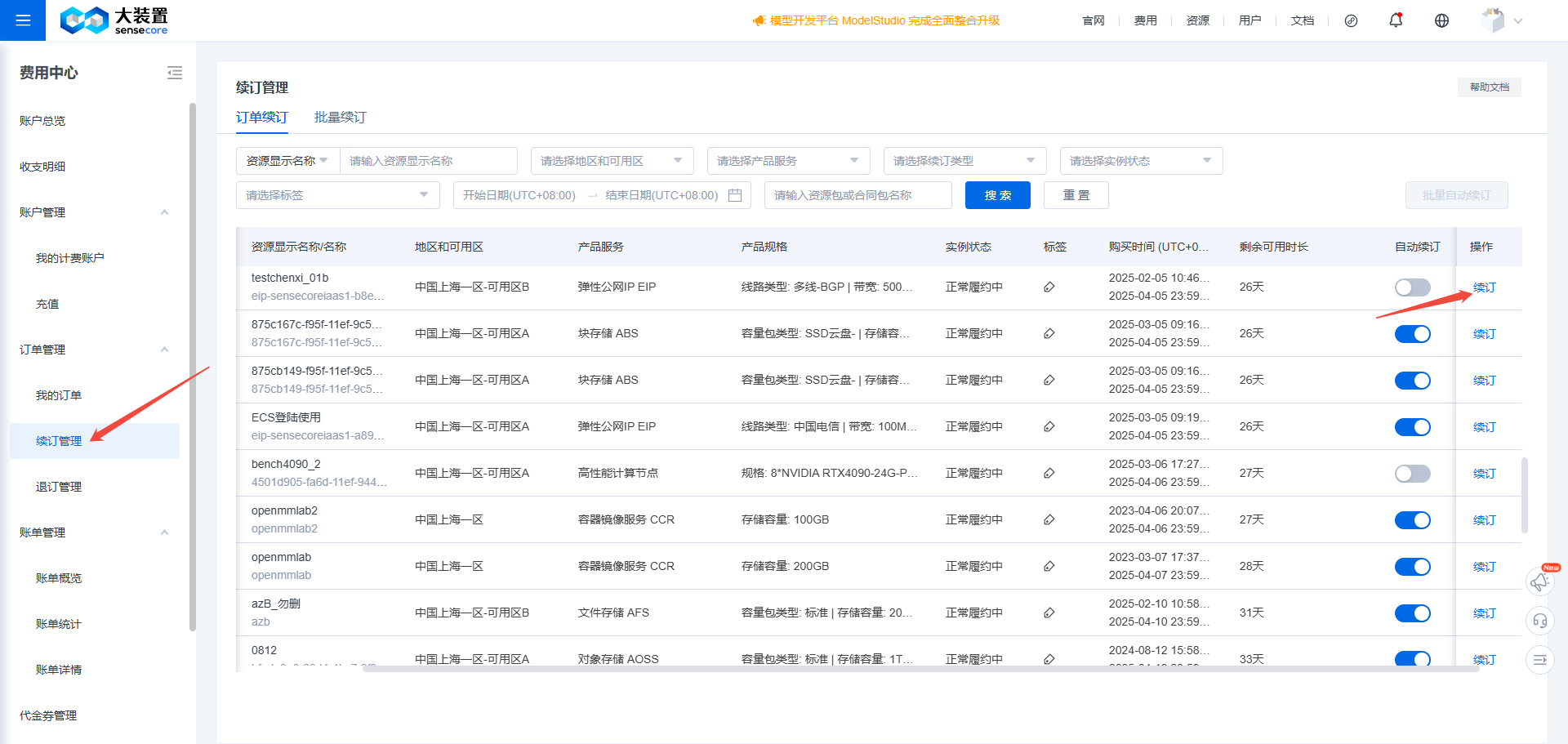
Task: Open 请选择实例状态 dropdown
Action: (x=1141, y=161)
